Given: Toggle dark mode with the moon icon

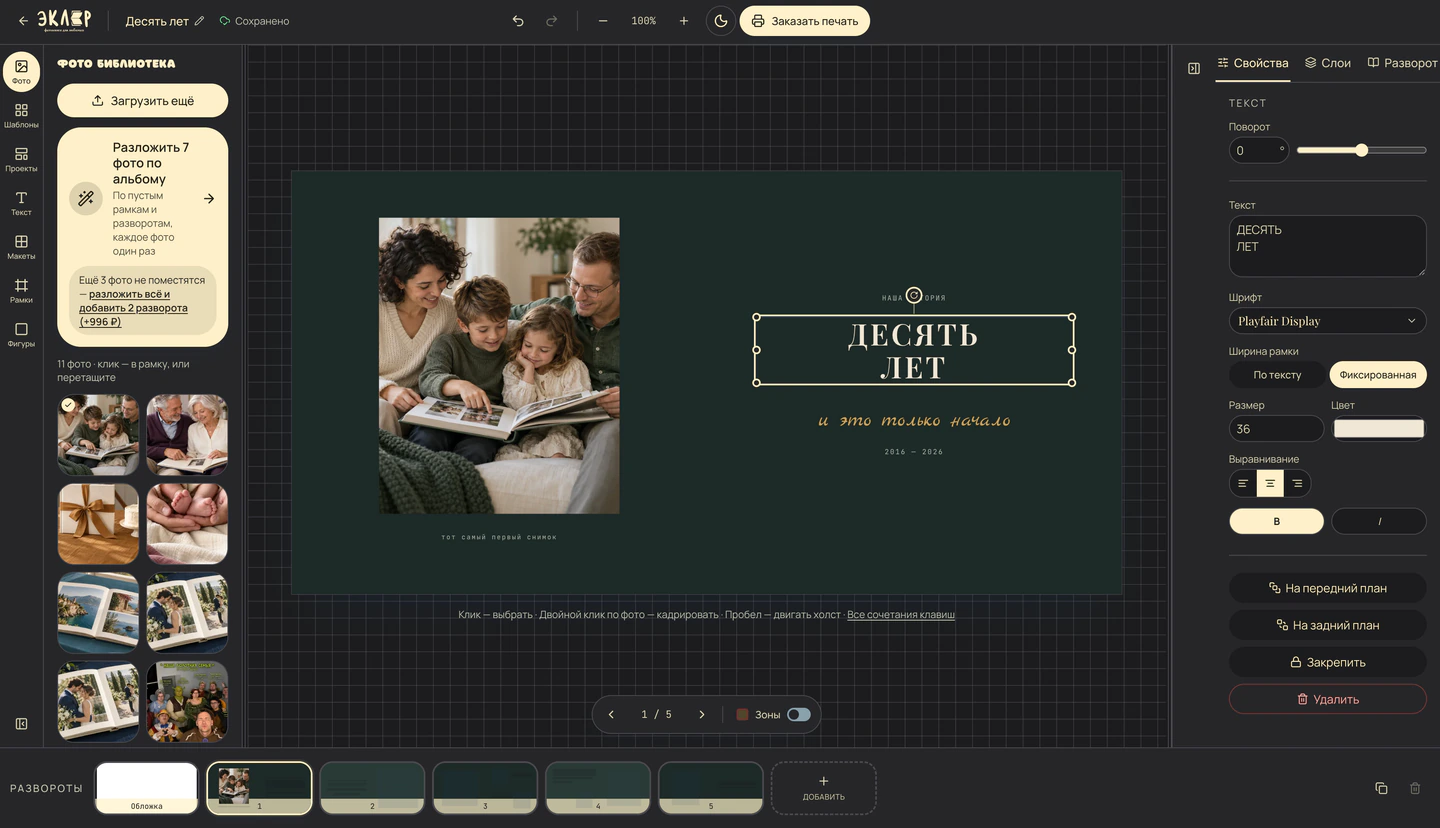Looking at the screenshot, I should pyautogui.click(x=721, y=21).
